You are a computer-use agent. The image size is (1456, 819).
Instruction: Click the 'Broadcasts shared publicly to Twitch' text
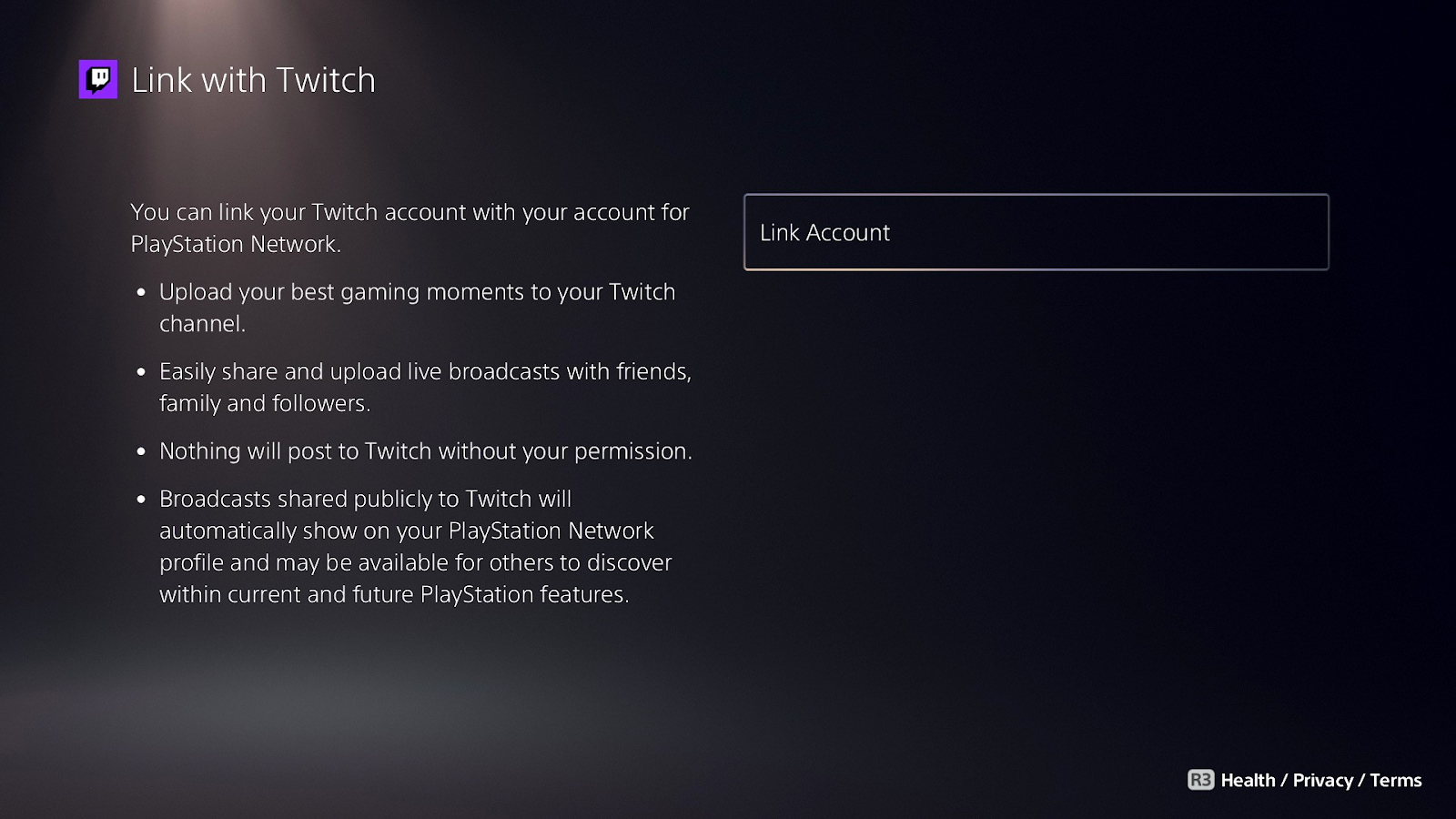point(416,546)
